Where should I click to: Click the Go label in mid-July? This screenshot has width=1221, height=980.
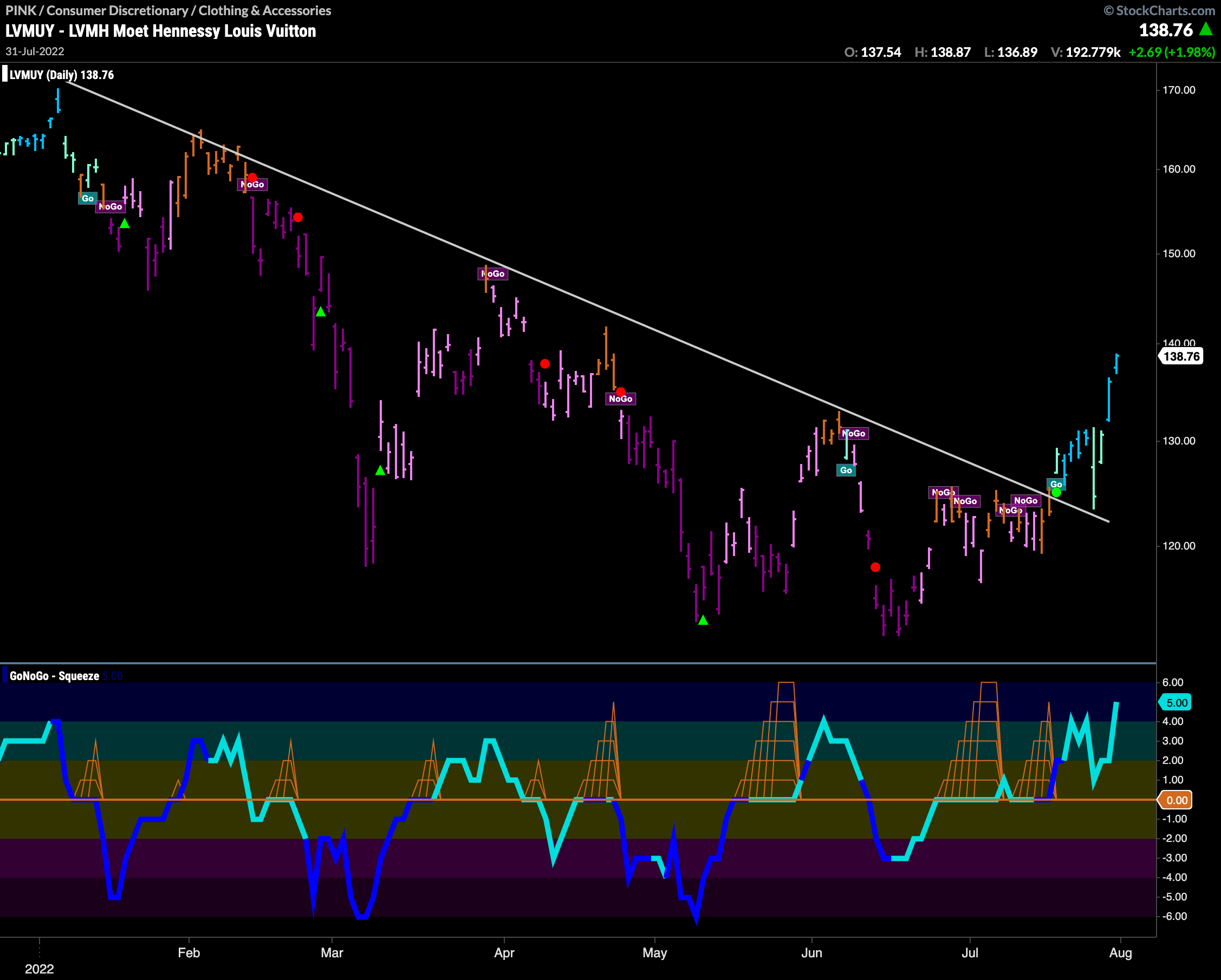click(x=1056, y=485)
